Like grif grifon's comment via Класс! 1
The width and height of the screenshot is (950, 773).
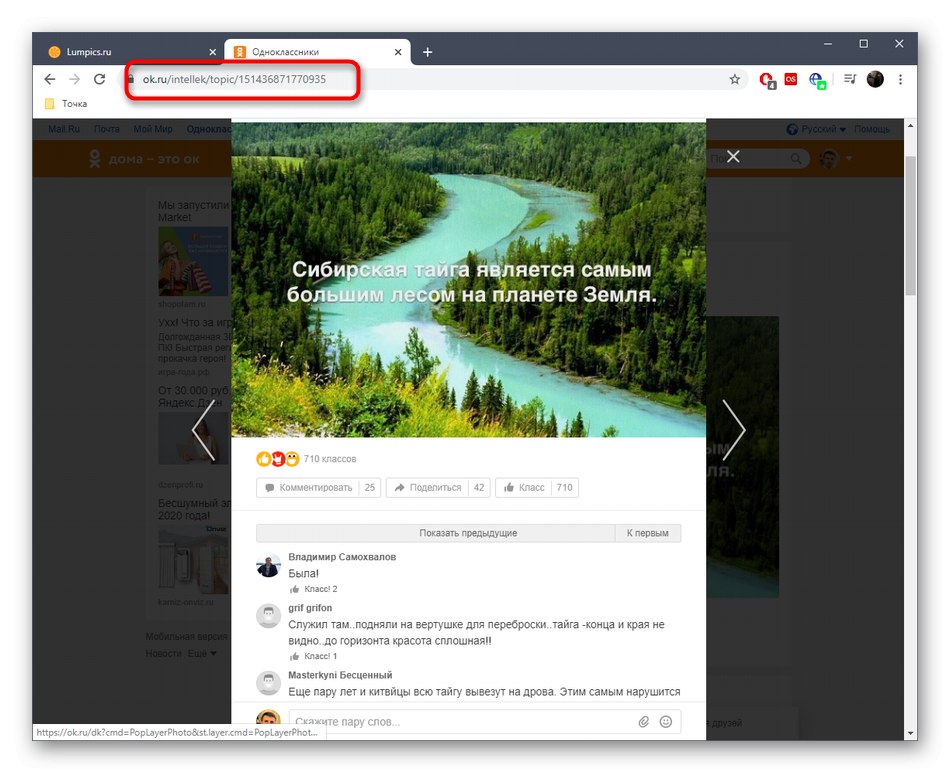click(313, 656)
